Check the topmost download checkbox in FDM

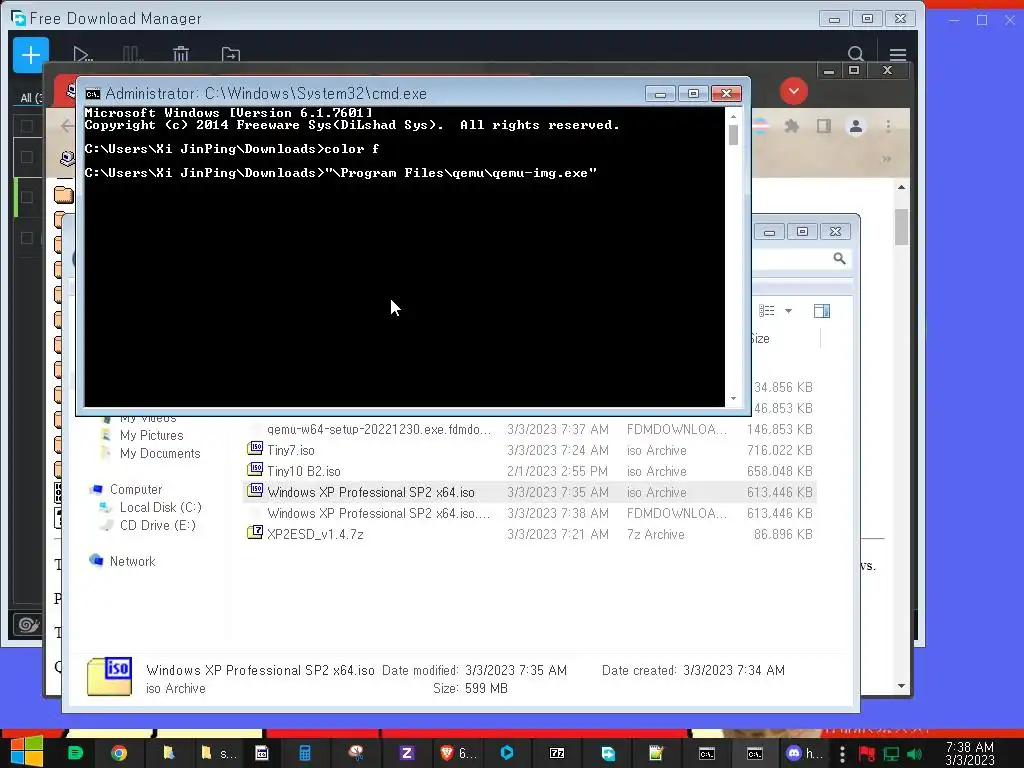(27, 126)
